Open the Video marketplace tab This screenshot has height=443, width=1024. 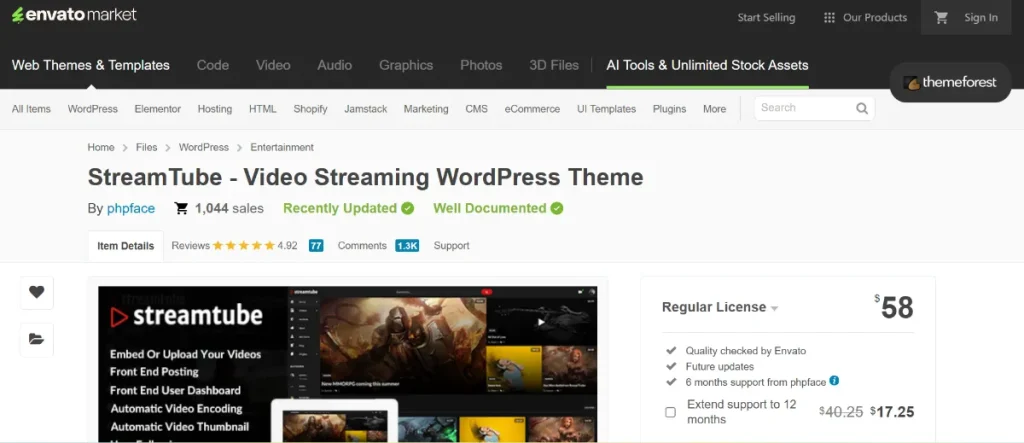click(x=273, y=65)
